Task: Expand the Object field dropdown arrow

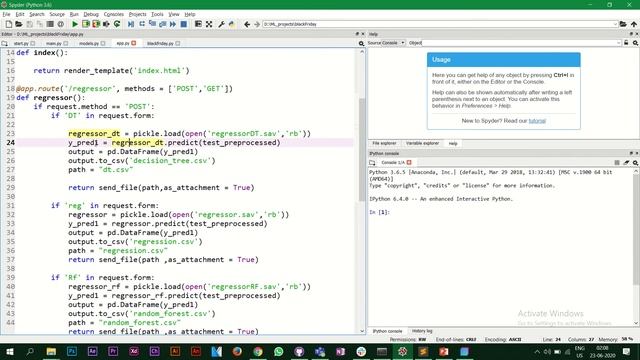Action: [x=619, y=43]
